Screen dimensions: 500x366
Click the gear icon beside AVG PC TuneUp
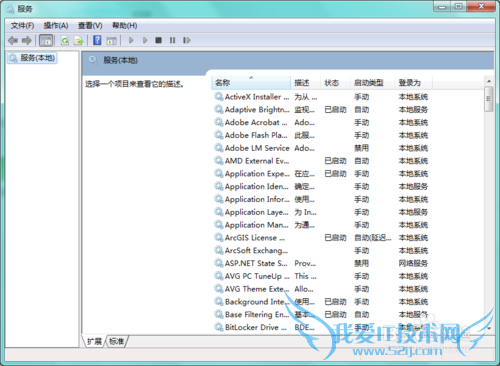[x=219, y=276]
